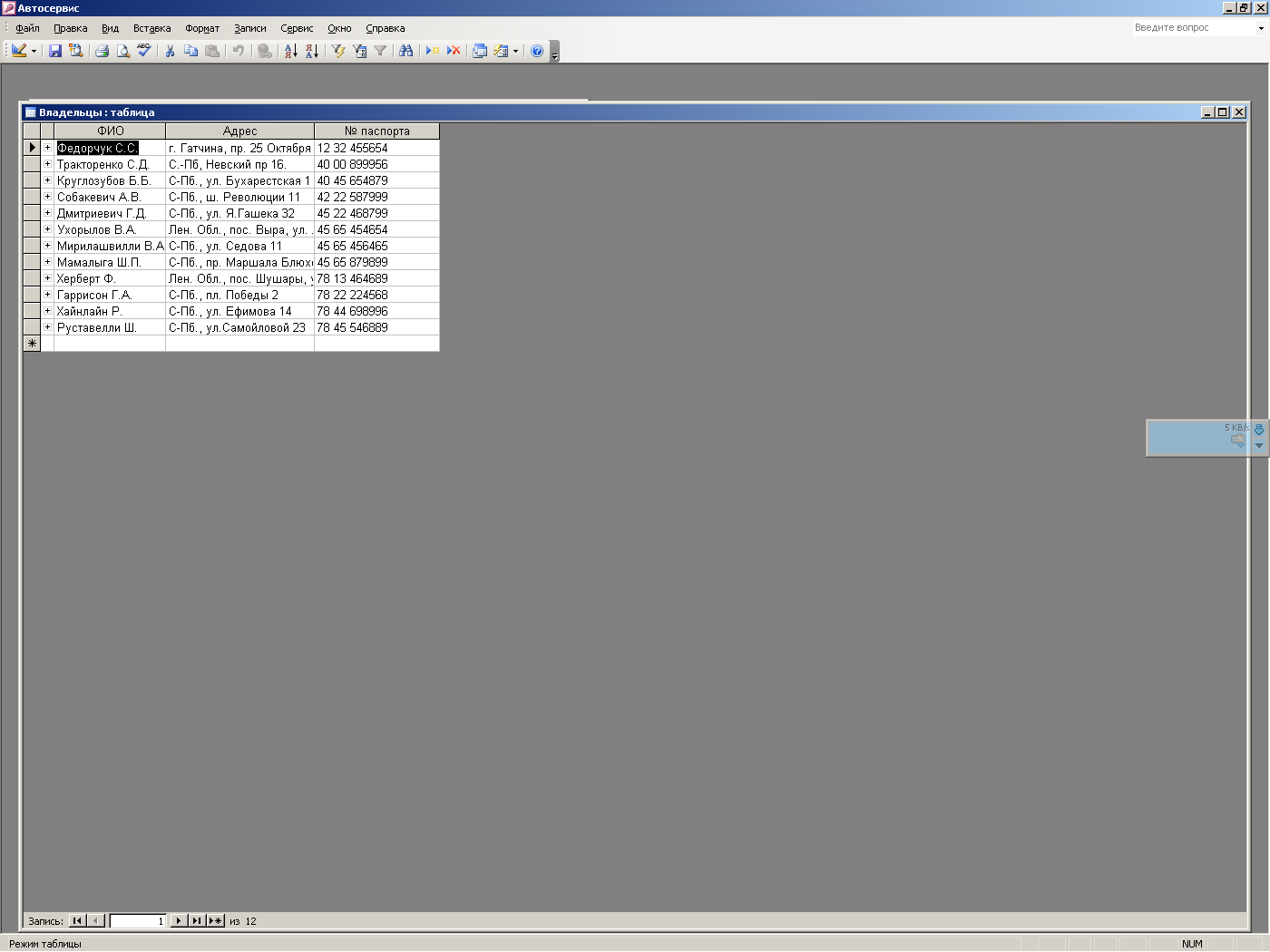
Task: Copy selection using the toolbar copy icon
Action: pos(190,51)
